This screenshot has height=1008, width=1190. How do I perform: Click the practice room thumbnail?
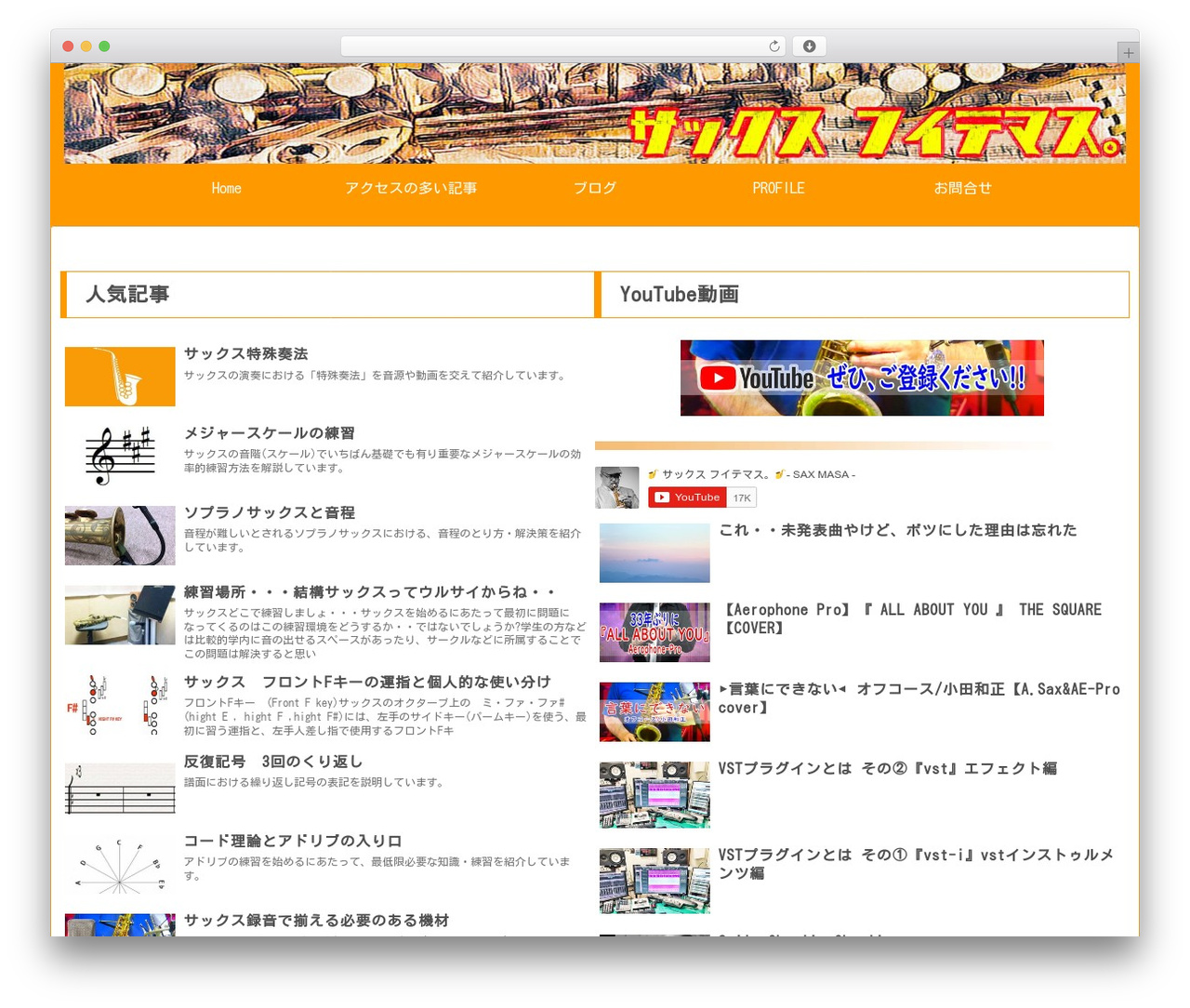pyautogui.click(x=120, y=615)
